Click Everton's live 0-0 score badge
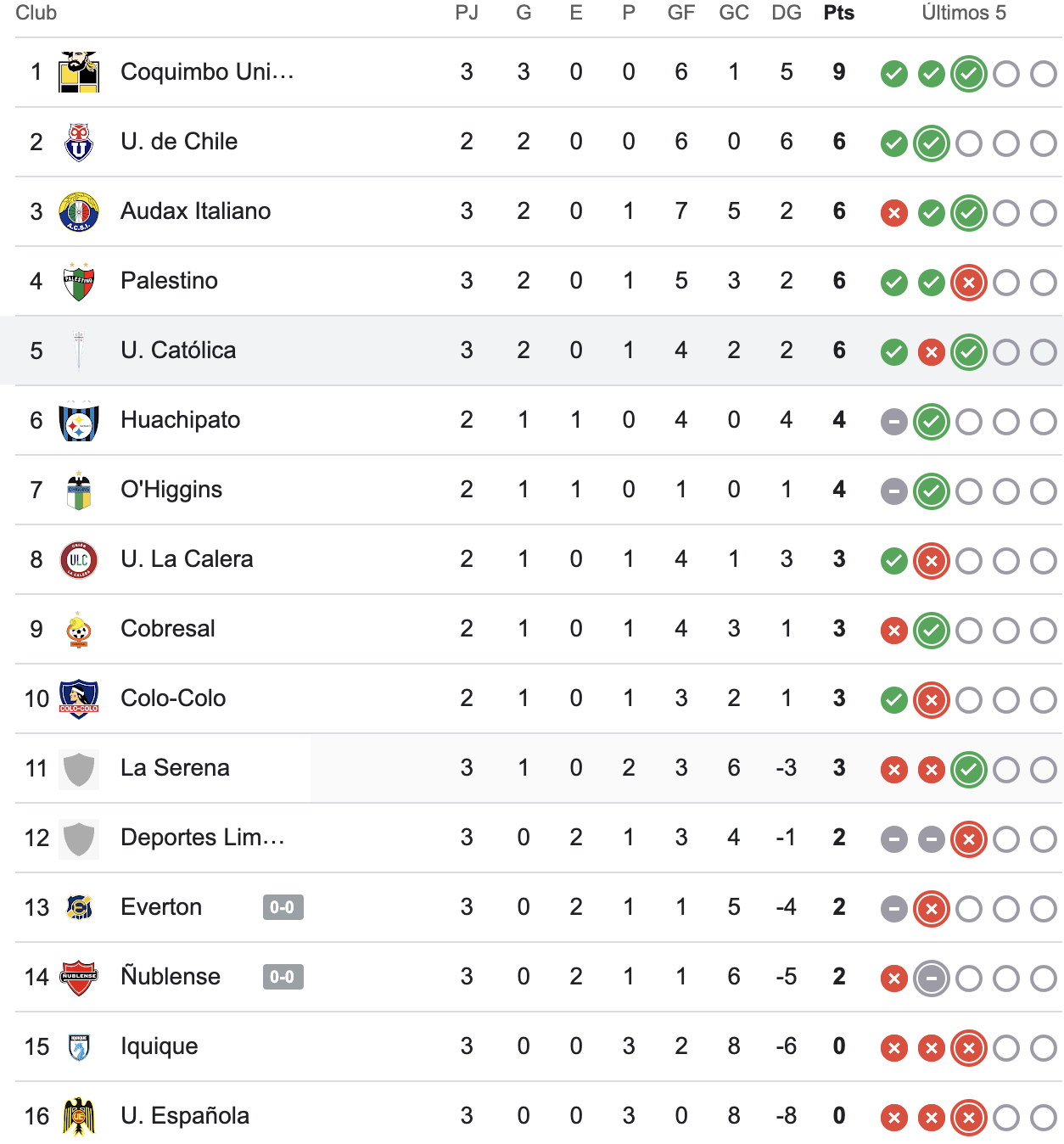Image resolution: width=1064 pixels, height=1144 pixels. [283, 907]
